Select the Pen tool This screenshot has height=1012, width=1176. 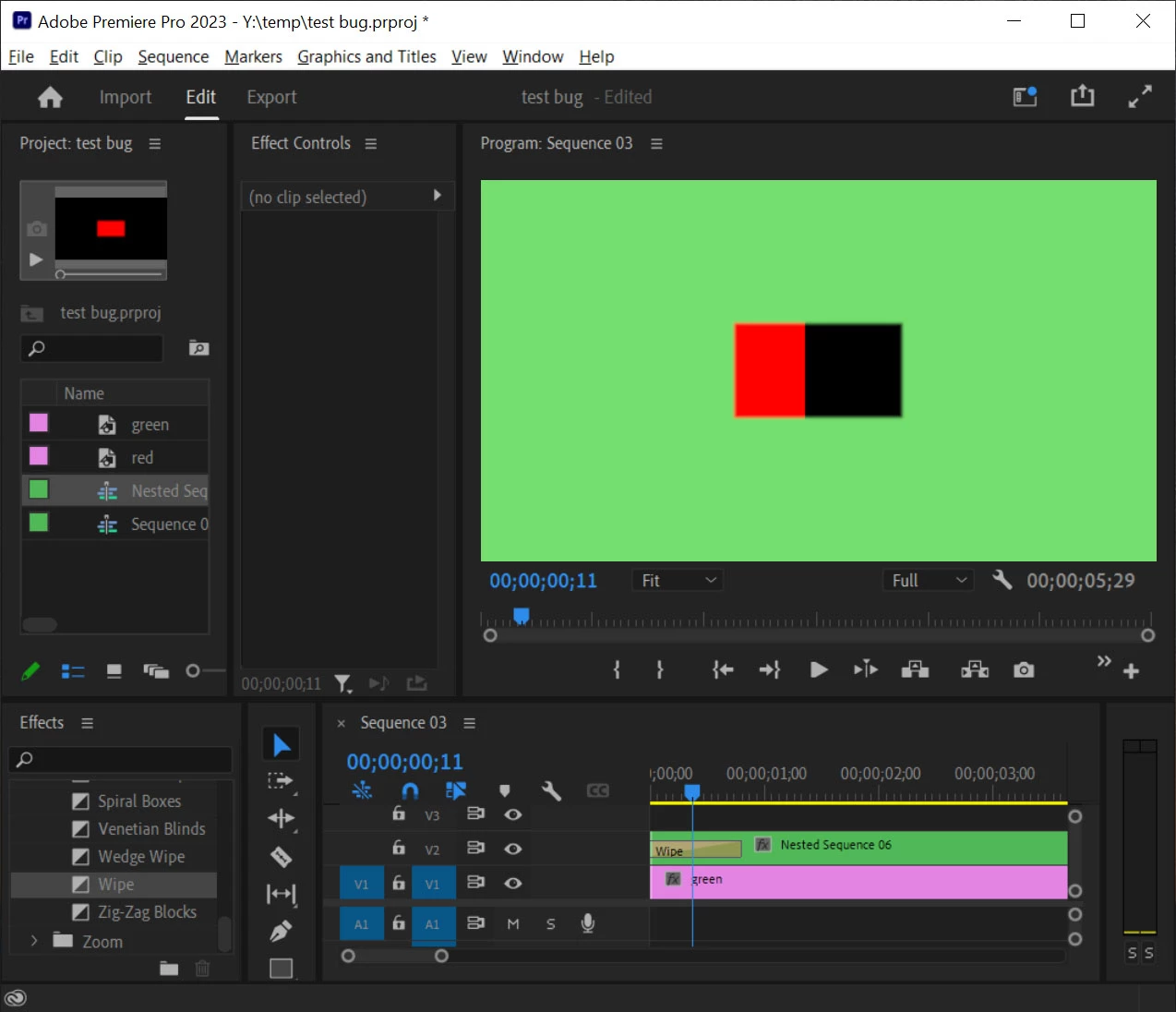click(281, 931)
